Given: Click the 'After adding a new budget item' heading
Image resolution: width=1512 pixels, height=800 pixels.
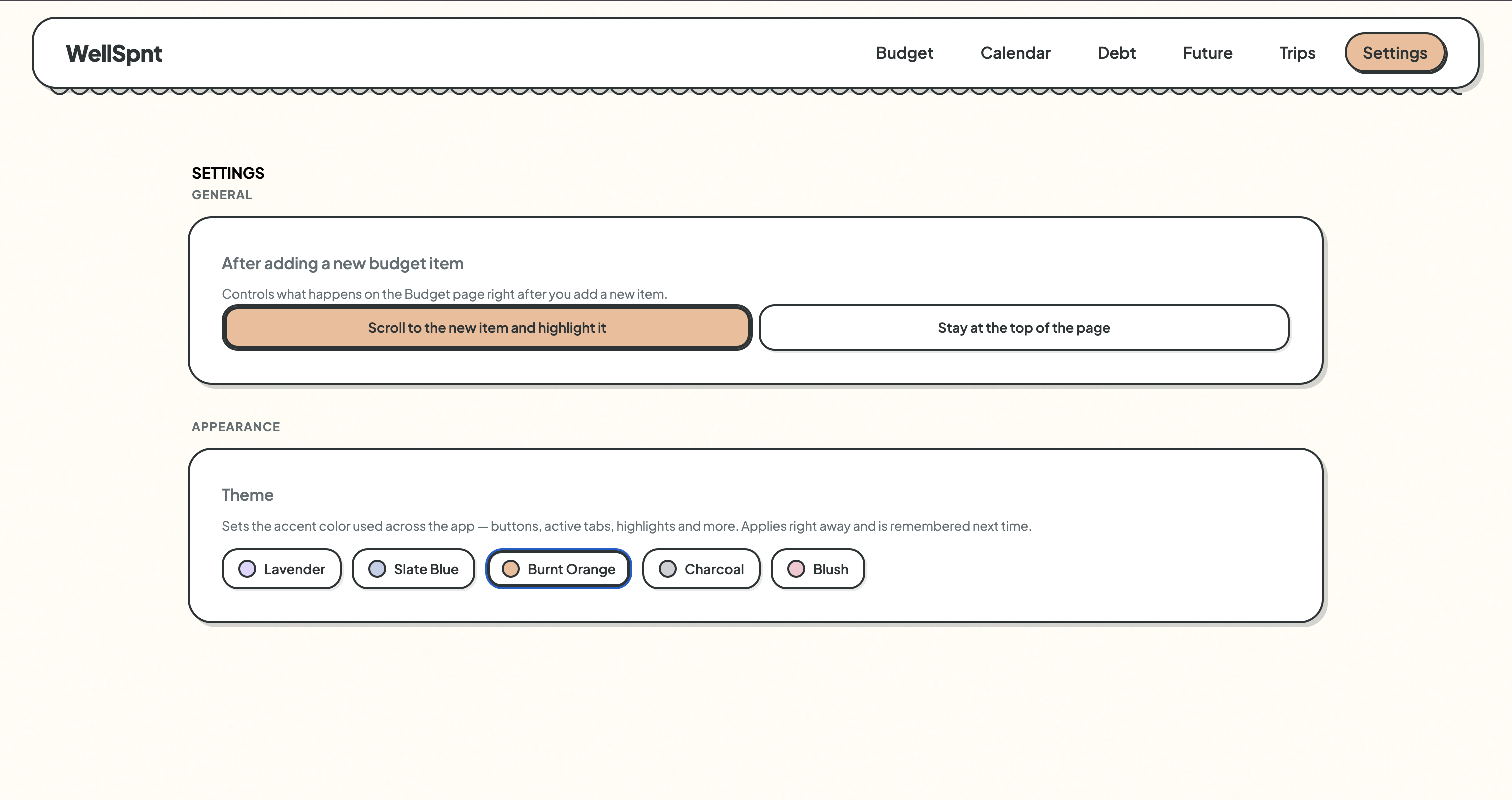Looking at the screenshot, I should pos(343,263).
